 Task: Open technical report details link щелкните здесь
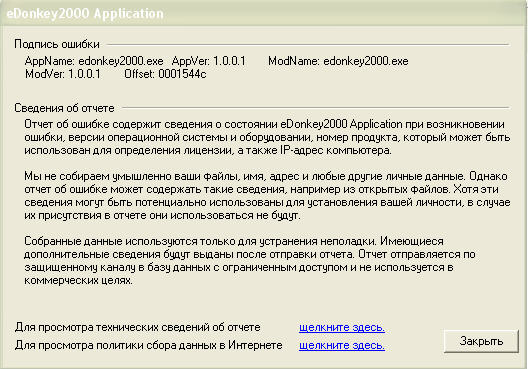click(342, 327)
